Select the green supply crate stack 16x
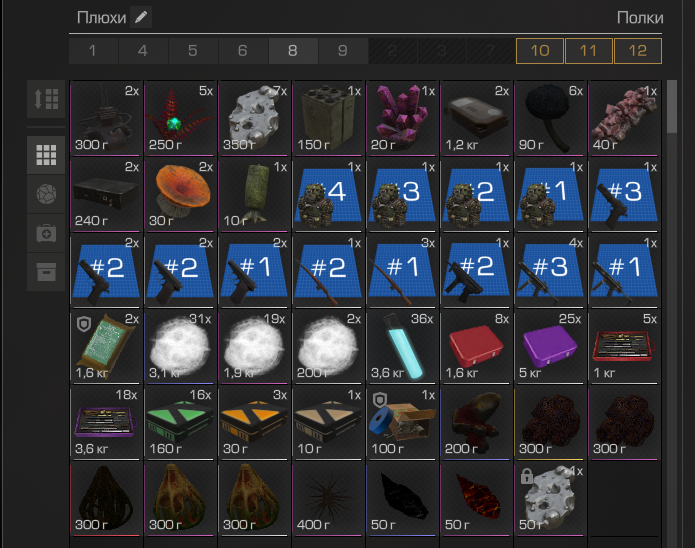The image size is (695, 548). tap(180, 422)
